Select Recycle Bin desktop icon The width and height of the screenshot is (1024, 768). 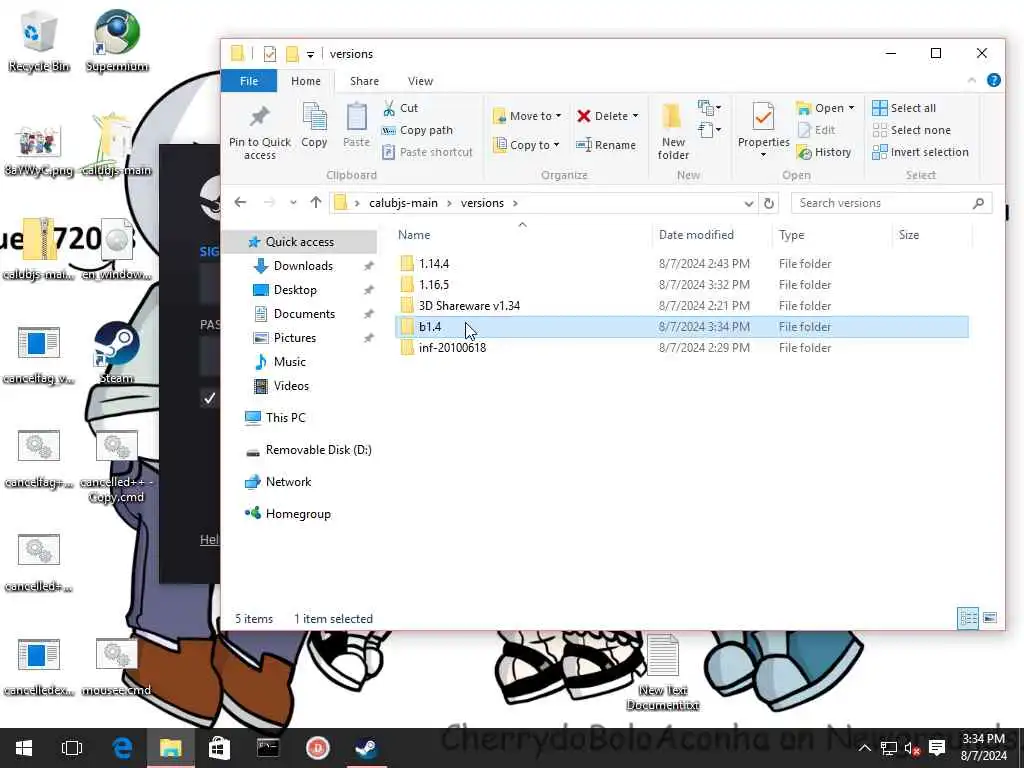39,40
